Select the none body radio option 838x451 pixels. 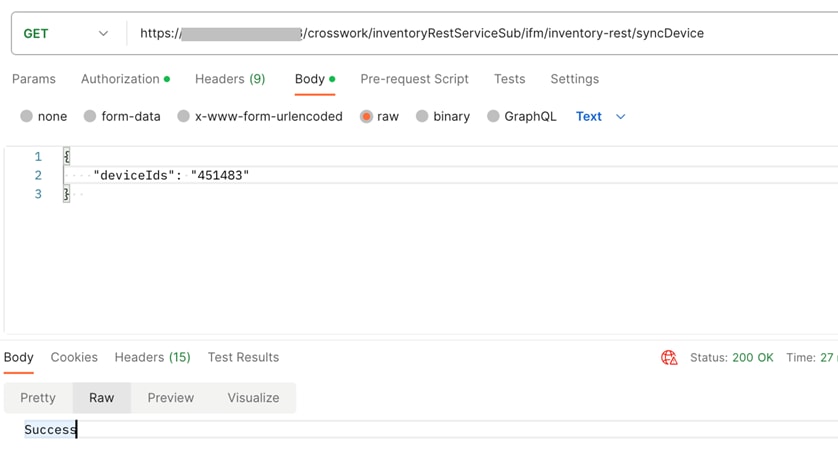[x=27, y=117]
